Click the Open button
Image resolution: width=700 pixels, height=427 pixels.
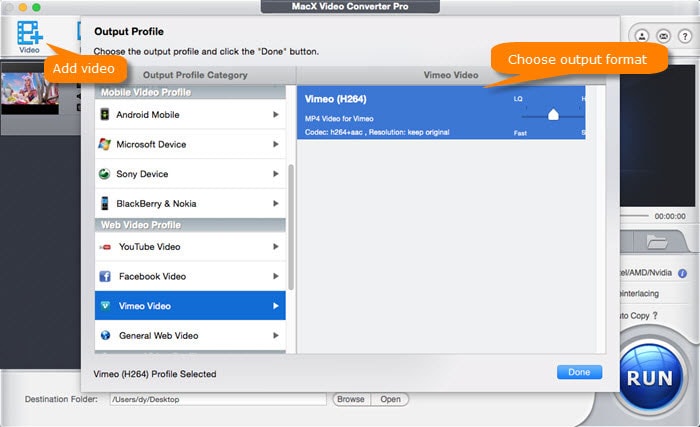[x=390, y=399]
